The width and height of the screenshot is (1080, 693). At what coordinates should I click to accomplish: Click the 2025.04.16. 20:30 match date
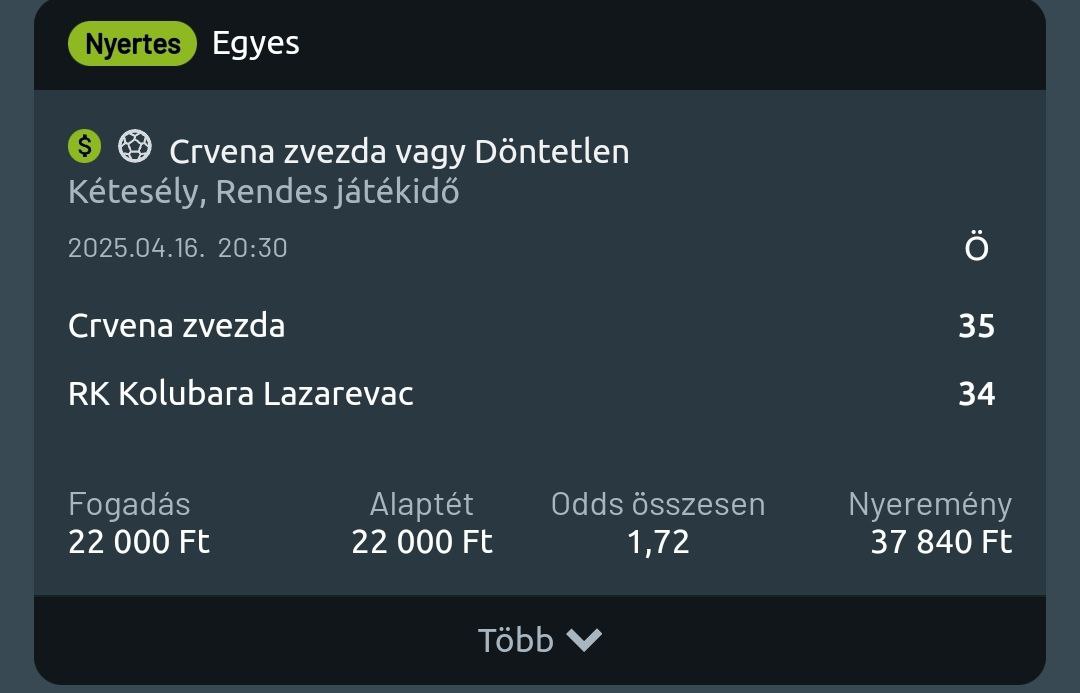(177, 248)
